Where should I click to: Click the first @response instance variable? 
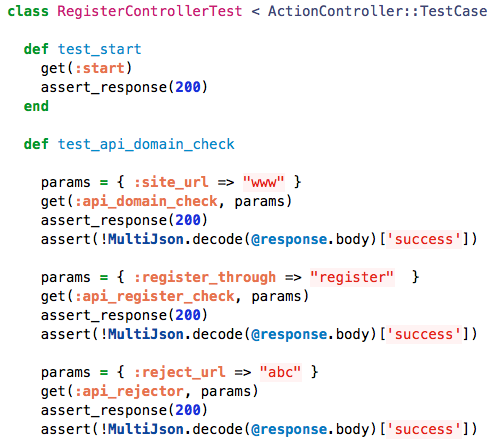point(289,239)
